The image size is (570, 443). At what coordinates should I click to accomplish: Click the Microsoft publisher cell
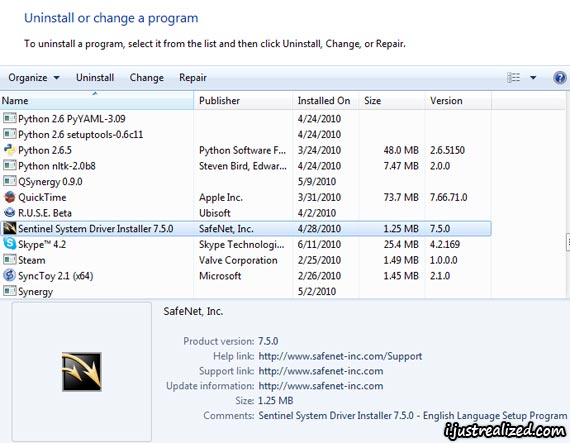point(220,276)
